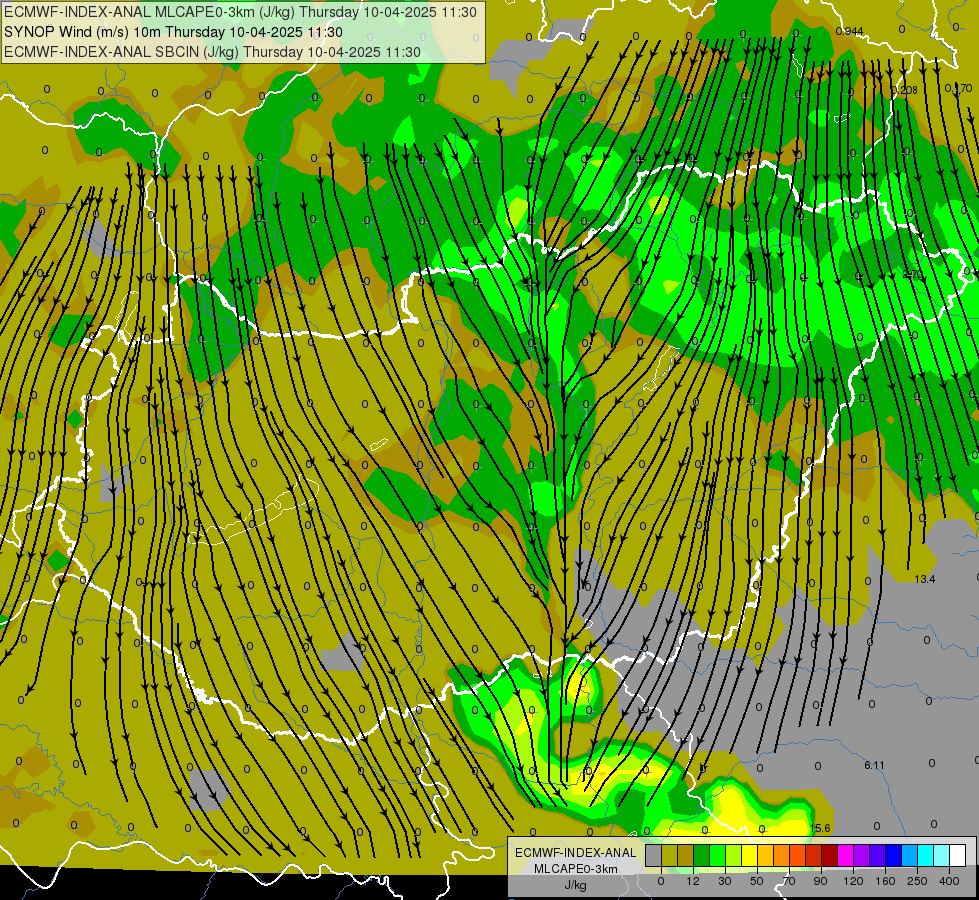
Task: Select the orange-red legend swatch after tick 70
Action: coord(798,855)
